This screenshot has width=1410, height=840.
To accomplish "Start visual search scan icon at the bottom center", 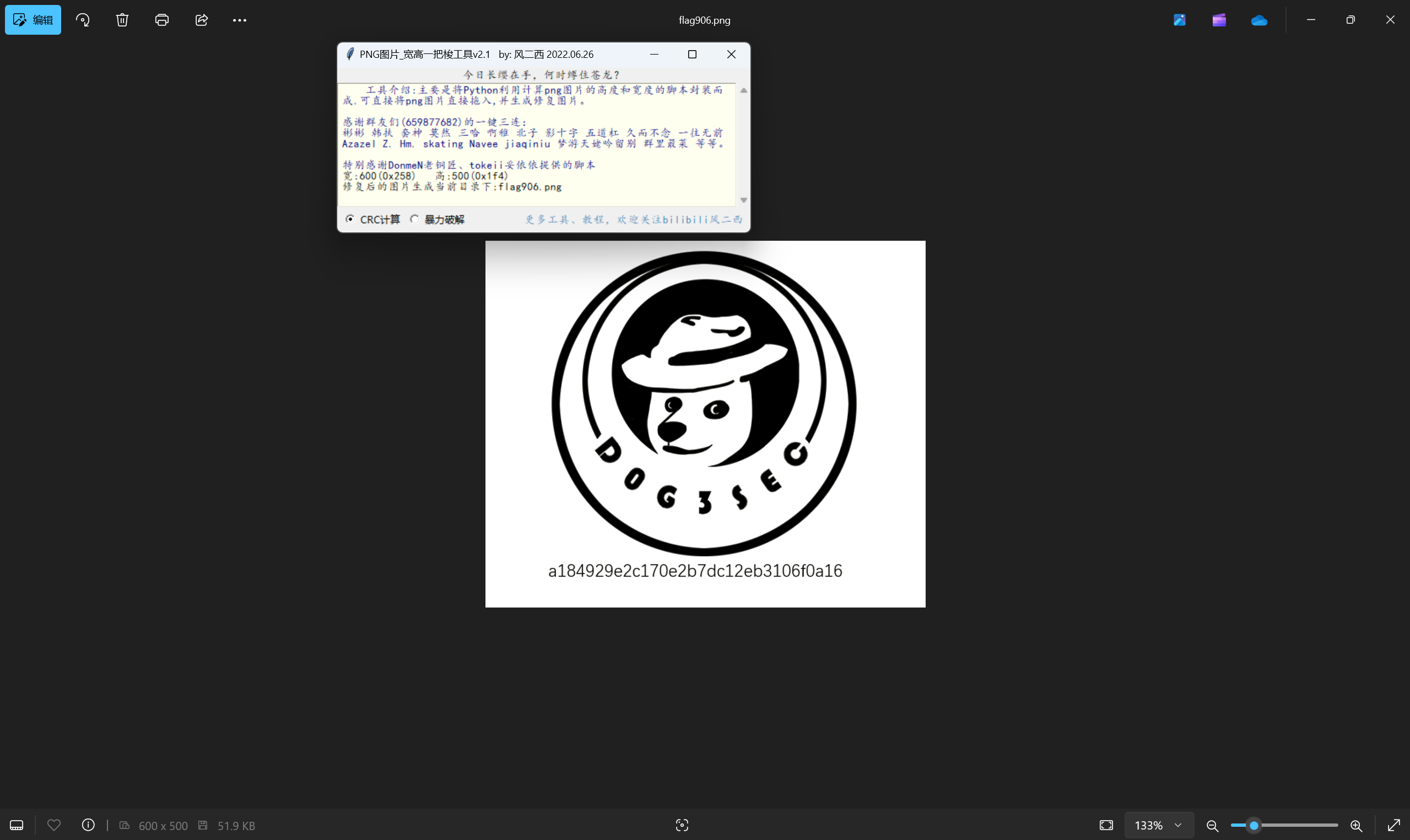I will point(682,825).
